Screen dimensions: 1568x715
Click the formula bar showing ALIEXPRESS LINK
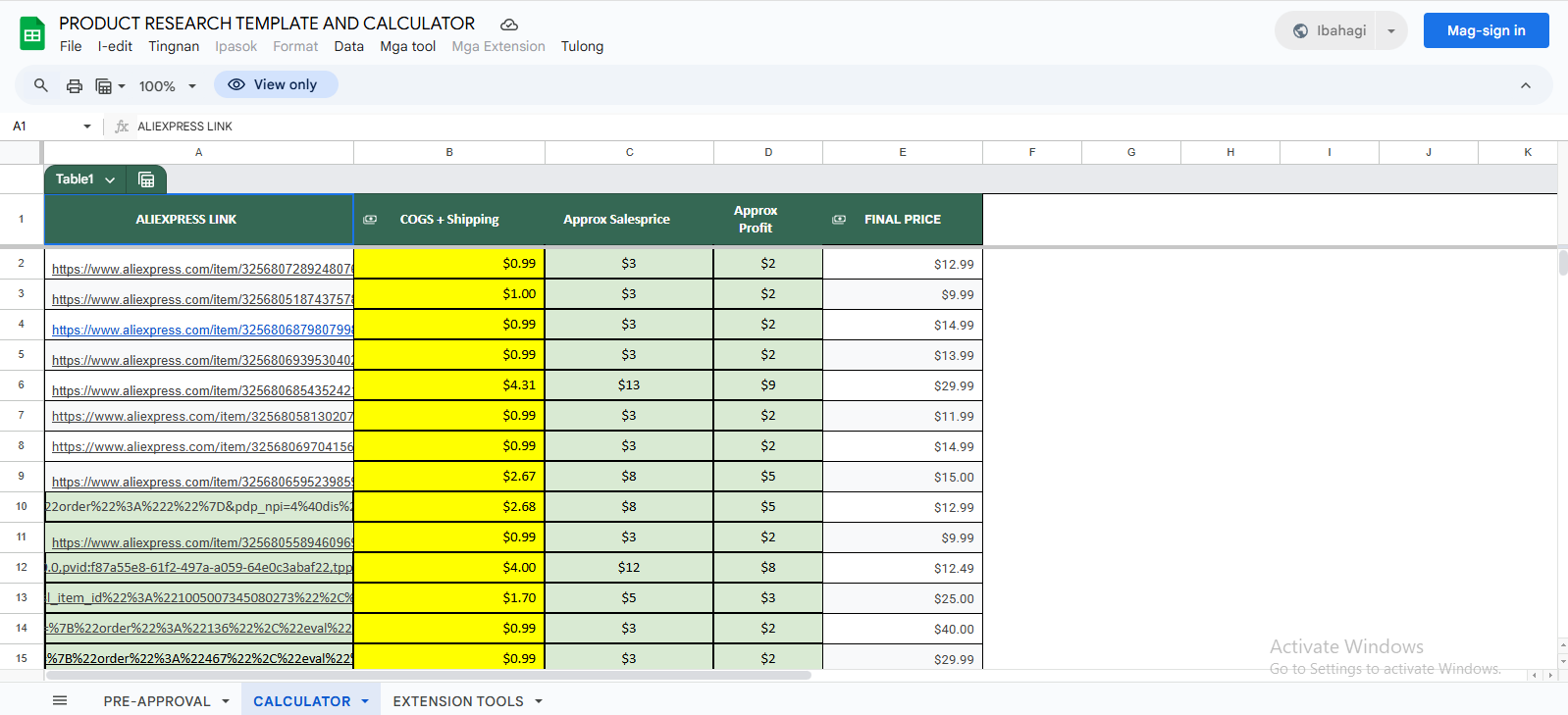[x=844, y=127]
